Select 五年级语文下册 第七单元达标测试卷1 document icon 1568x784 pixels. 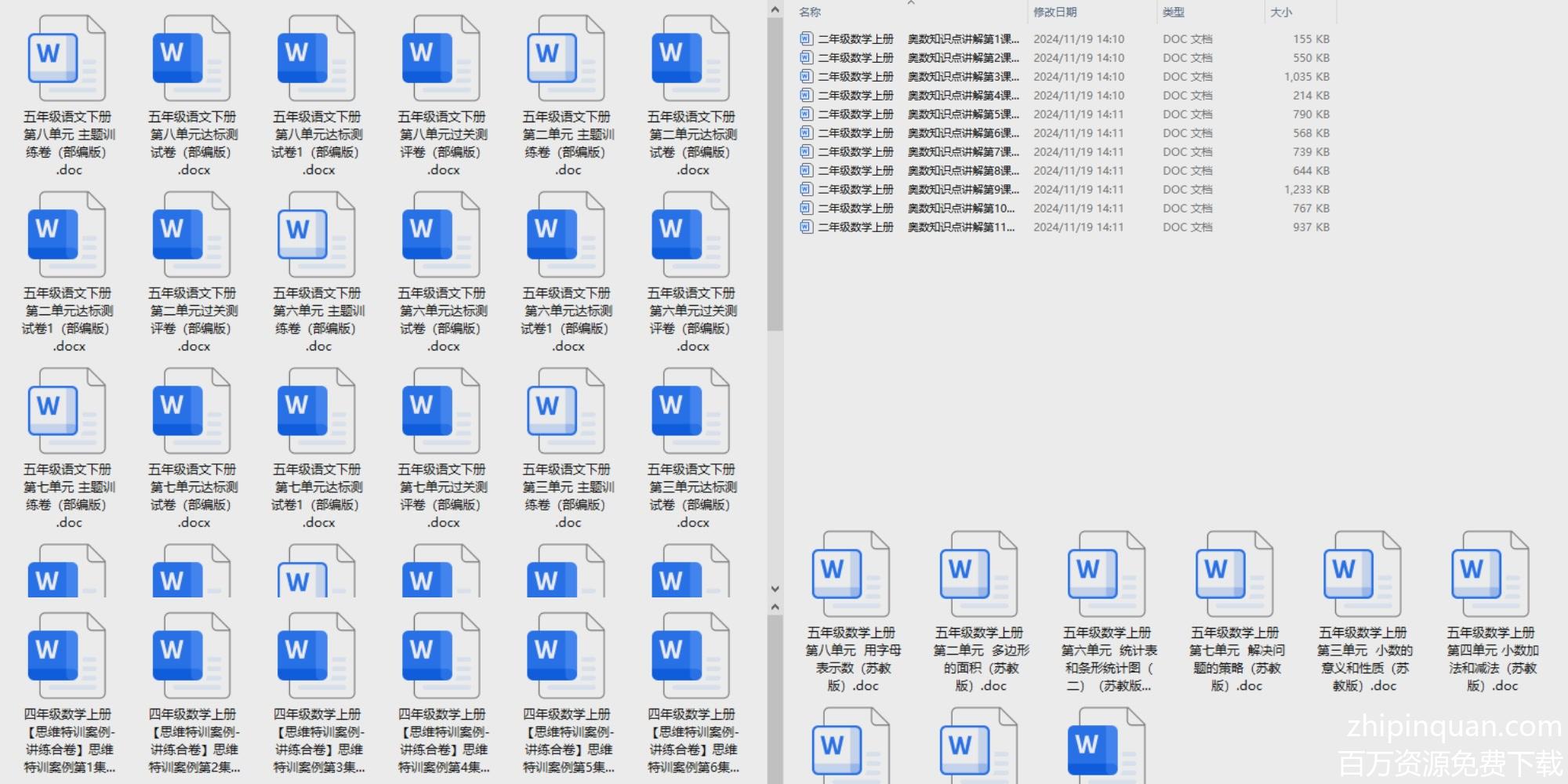(x=317, y=412)
